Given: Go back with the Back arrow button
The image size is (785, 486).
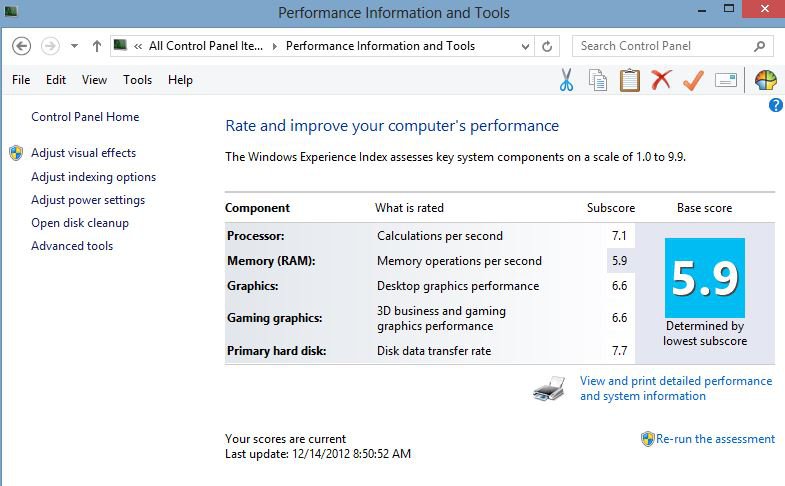Looking at the screenshot, I should pyautogui.click(x=22, y=46).
